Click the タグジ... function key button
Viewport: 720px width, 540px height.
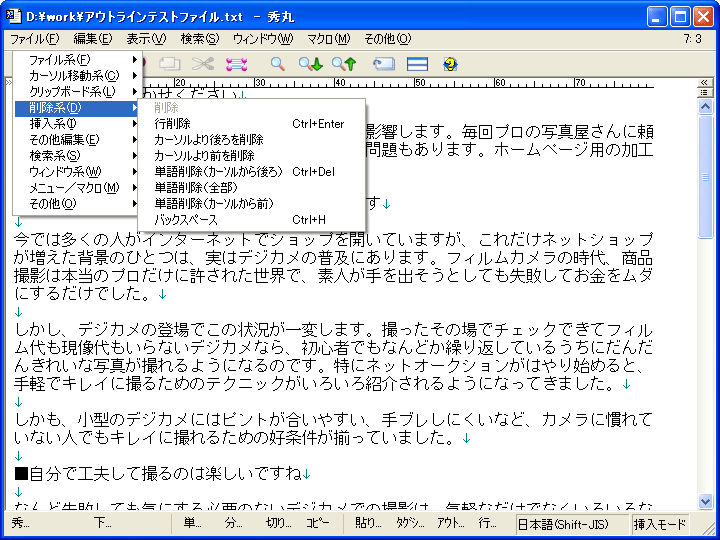click(410, 523)
